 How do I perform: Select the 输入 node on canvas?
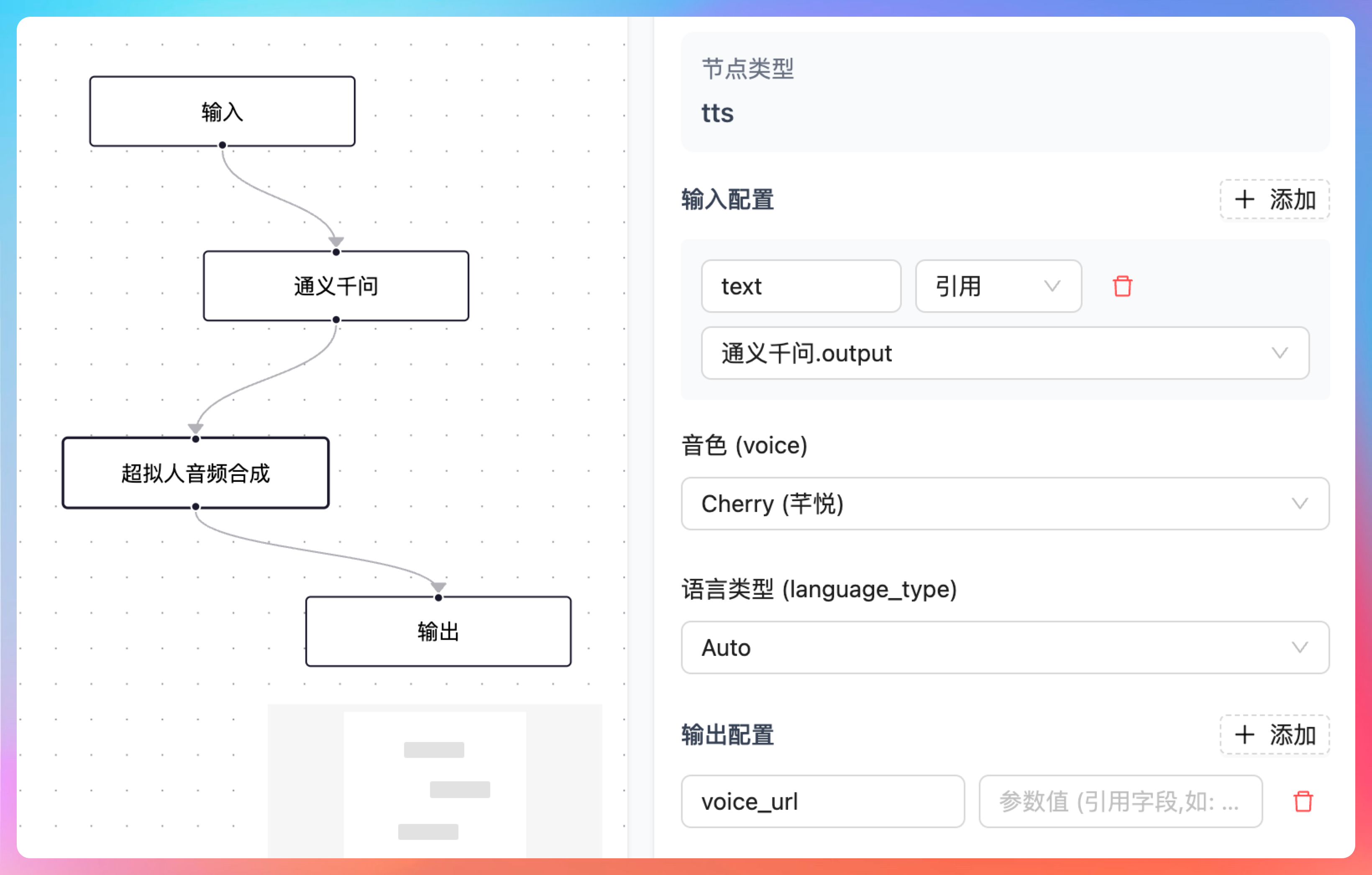click(222, 111)
